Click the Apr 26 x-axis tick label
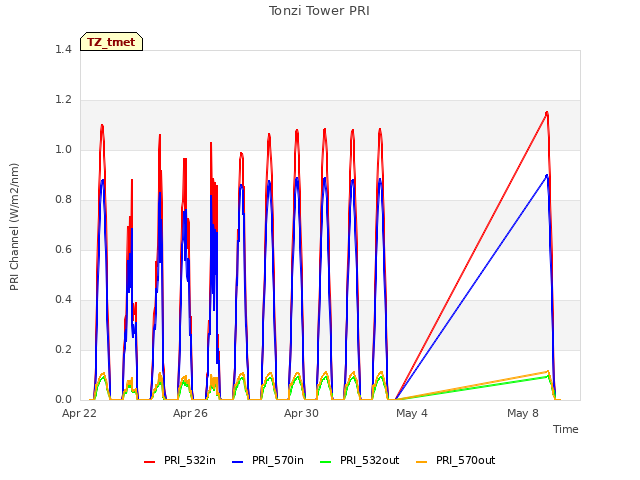The image size is (640, 480). point(190,413)
